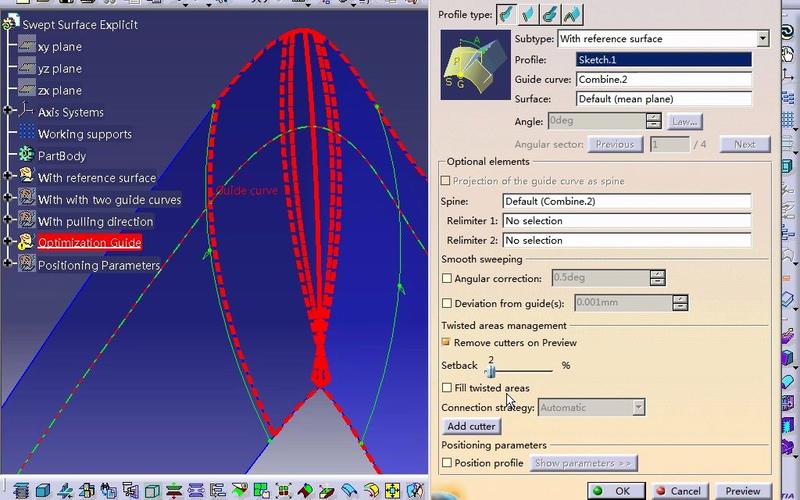This screenshot has height=500, width=800.
Task: Enable Angular correction checkbox
Action: (447, 278)
